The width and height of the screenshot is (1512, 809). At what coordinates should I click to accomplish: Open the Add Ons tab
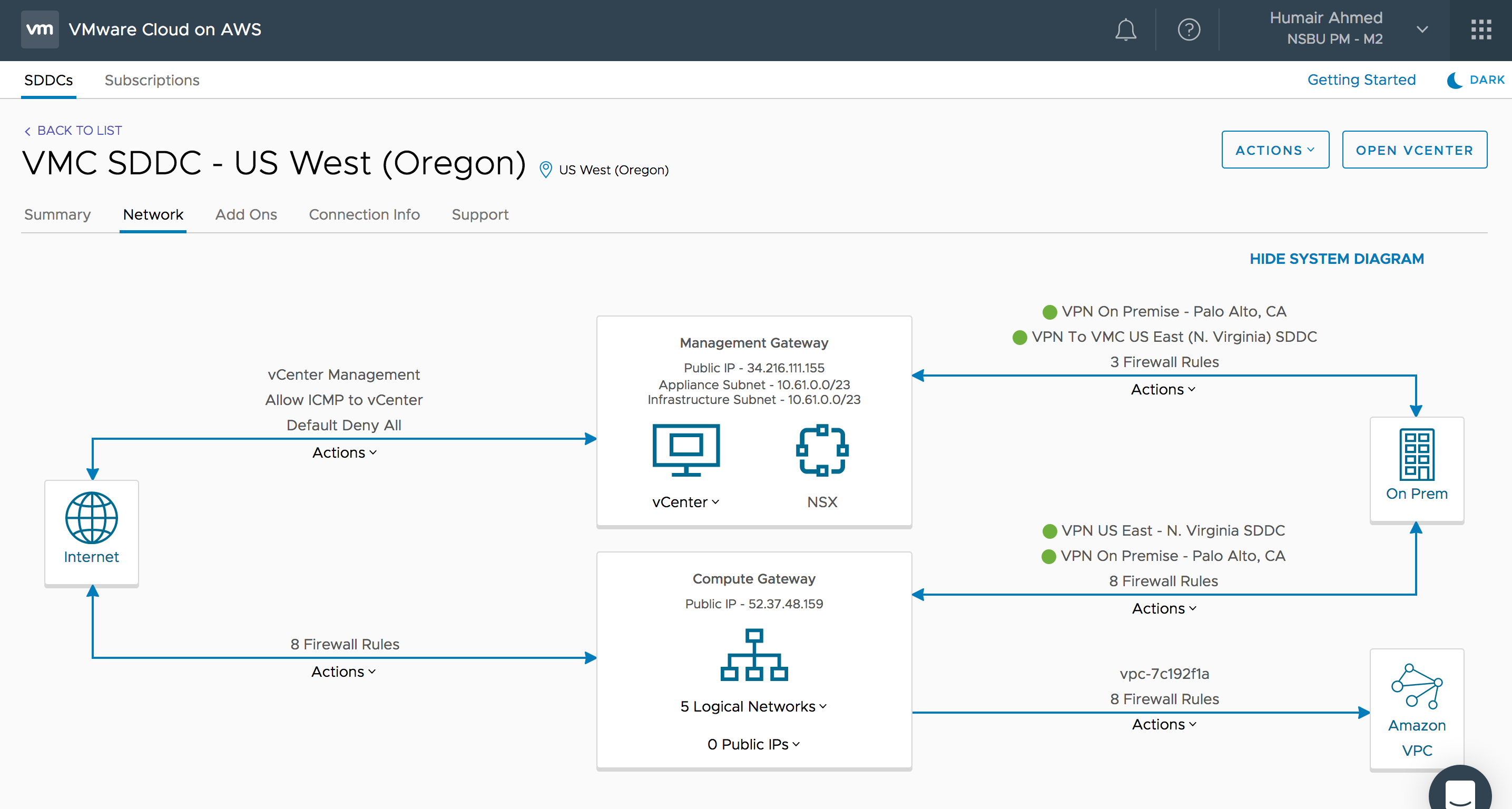[246, 215]
